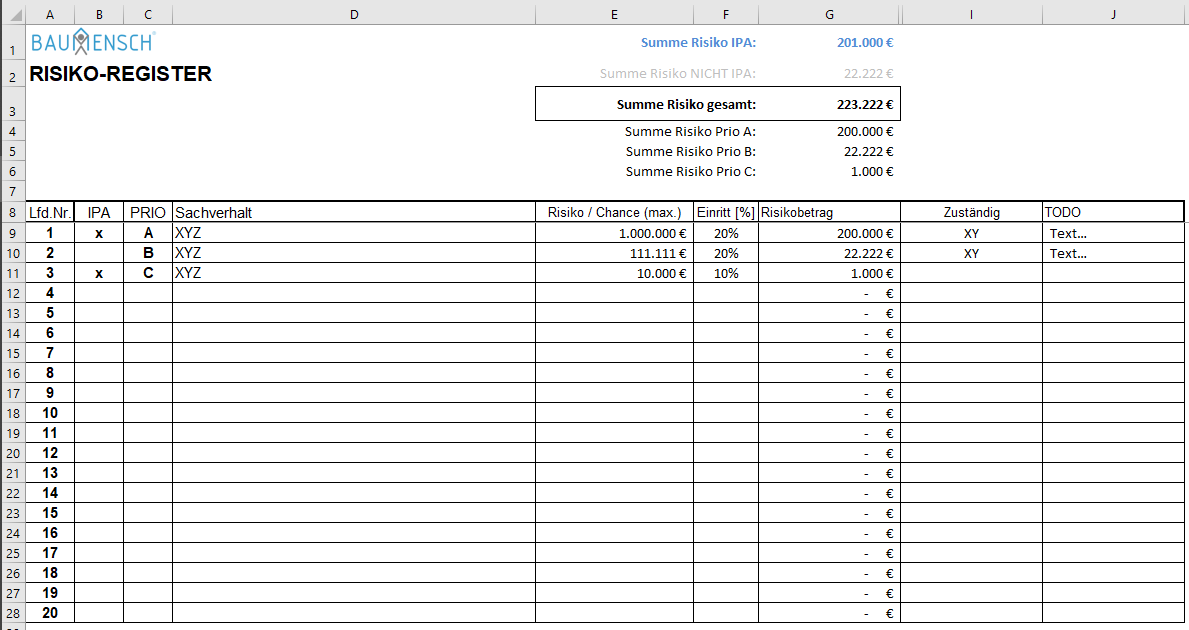
Task: Select the IPA mark 'x' for Lfd.Nr. 1
Action: (99, 233)
